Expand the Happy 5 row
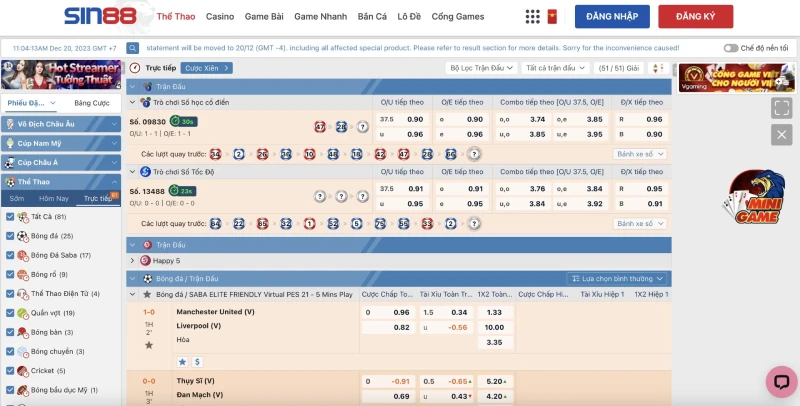 pos(133,261)
